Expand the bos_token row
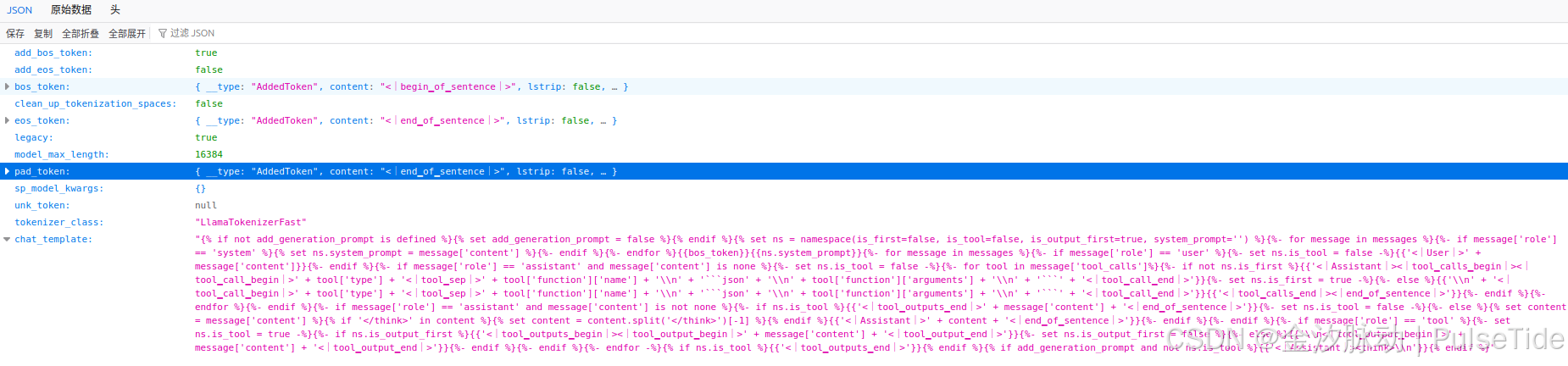 8,86
